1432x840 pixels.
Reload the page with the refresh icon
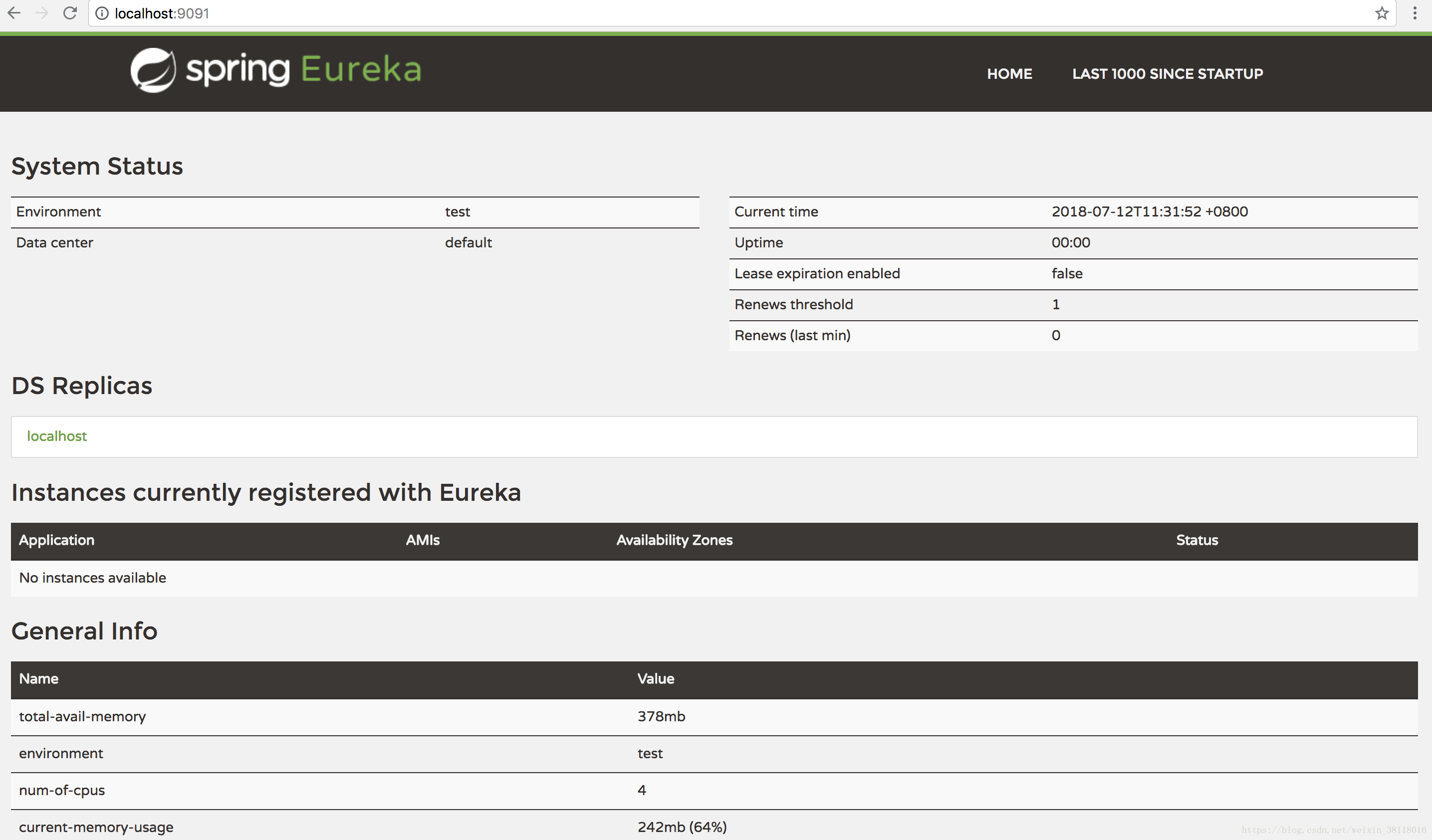(70, 12)
